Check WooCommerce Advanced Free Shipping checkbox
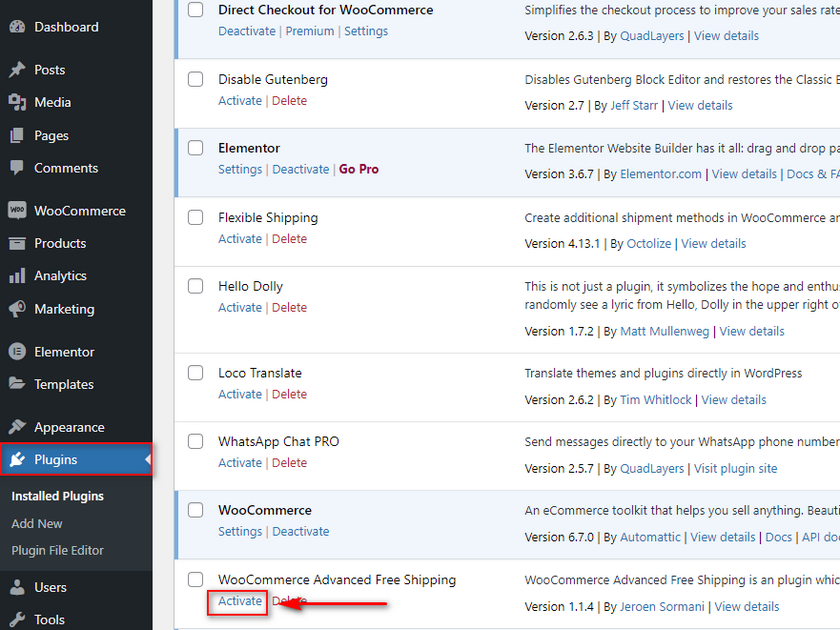 coord(196,580)
